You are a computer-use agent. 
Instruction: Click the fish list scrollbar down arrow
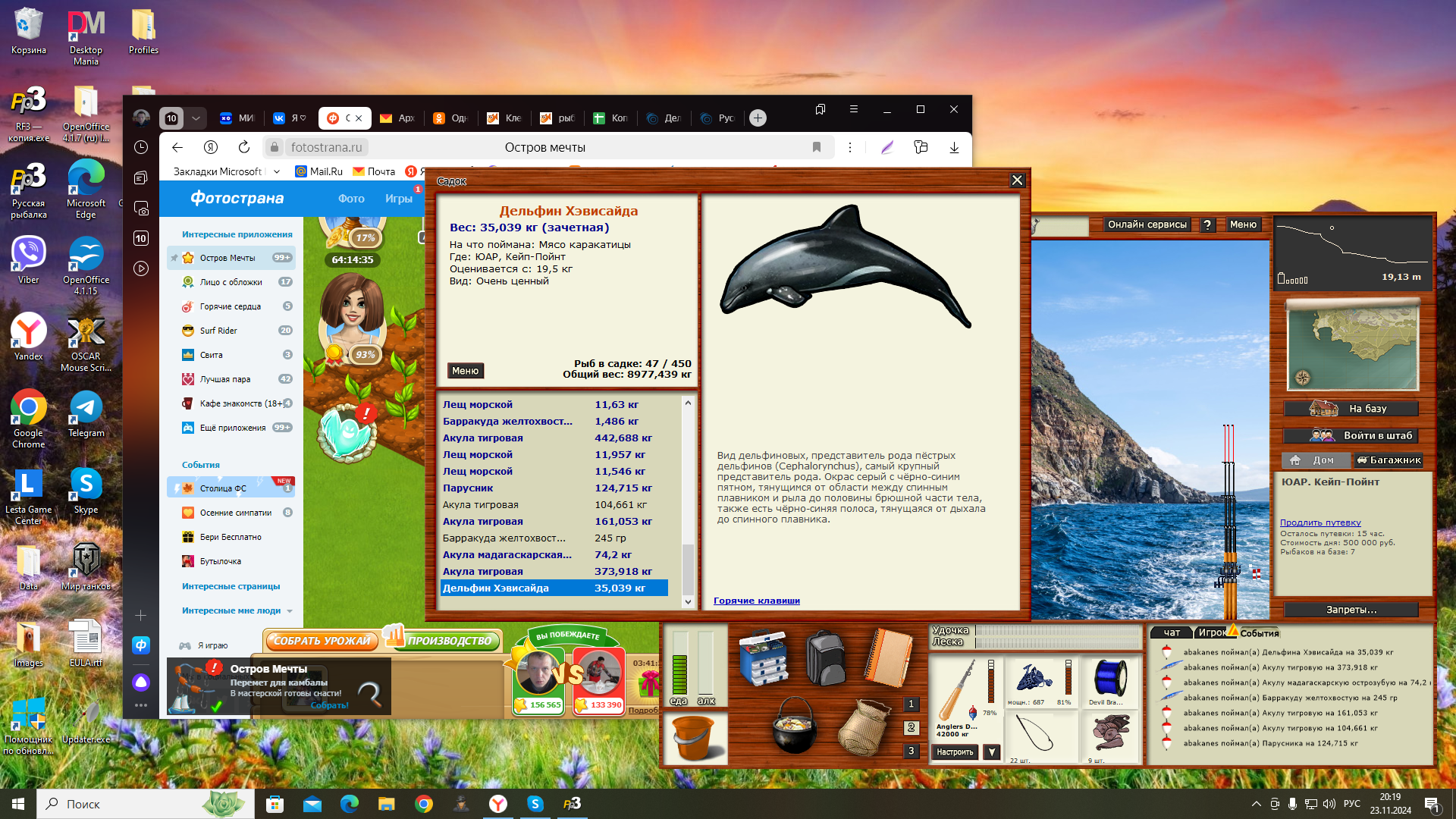coord(688,601)
